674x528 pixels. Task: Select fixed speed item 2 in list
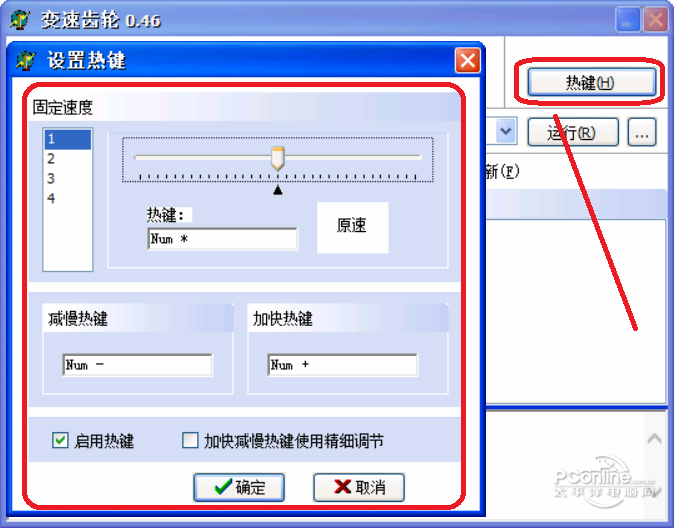[x=68, y=159]
